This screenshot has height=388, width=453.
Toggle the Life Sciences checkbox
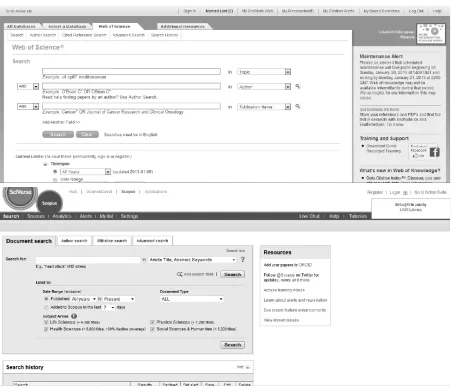coord(46,322)
